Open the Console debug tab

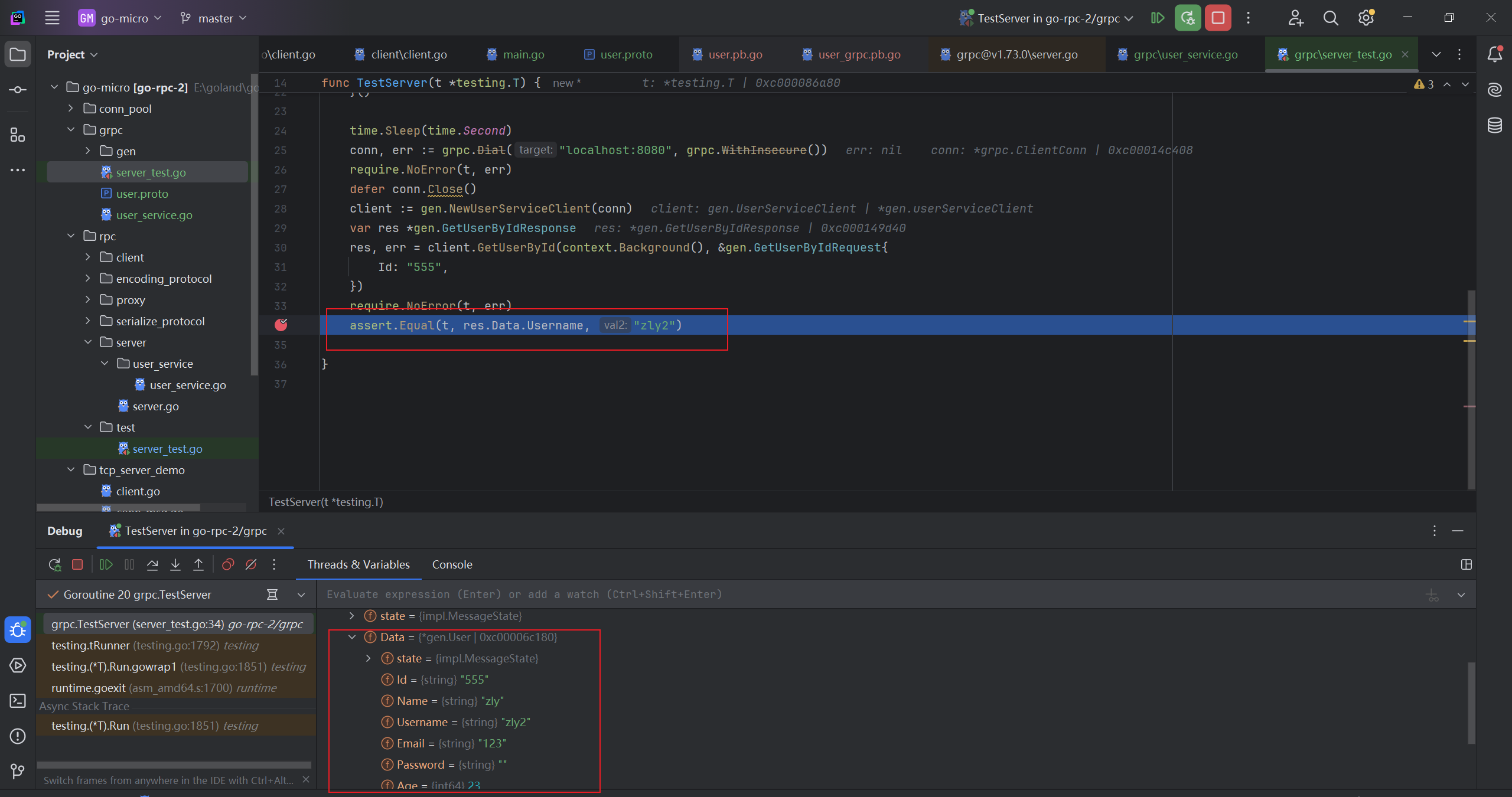tap(452, 565)
